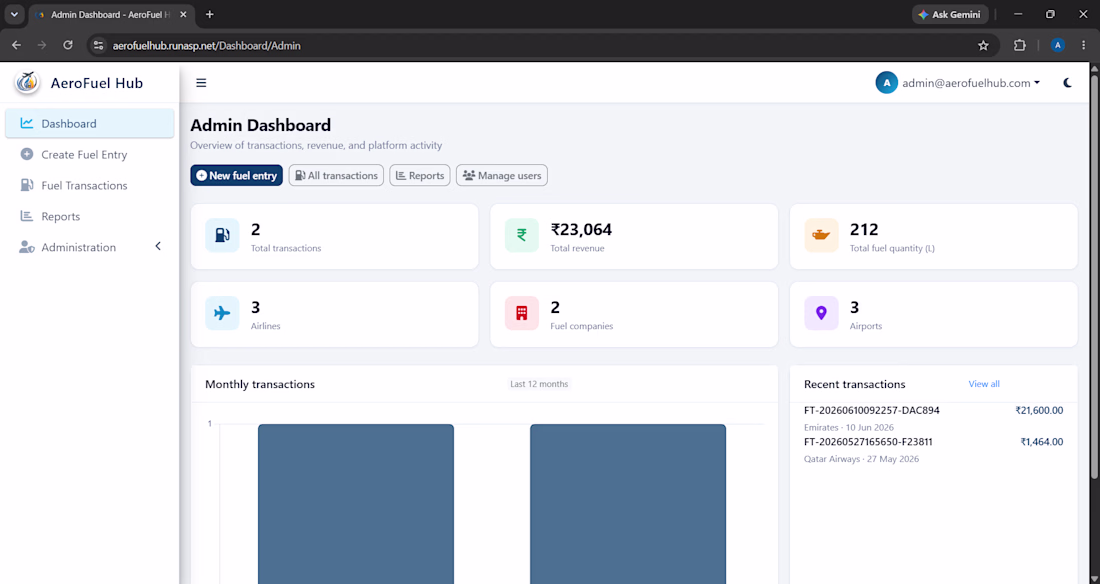This screenshot has height=584, width=1100.
Task: View all recent transactions link
Action: (x=984, y=384)
